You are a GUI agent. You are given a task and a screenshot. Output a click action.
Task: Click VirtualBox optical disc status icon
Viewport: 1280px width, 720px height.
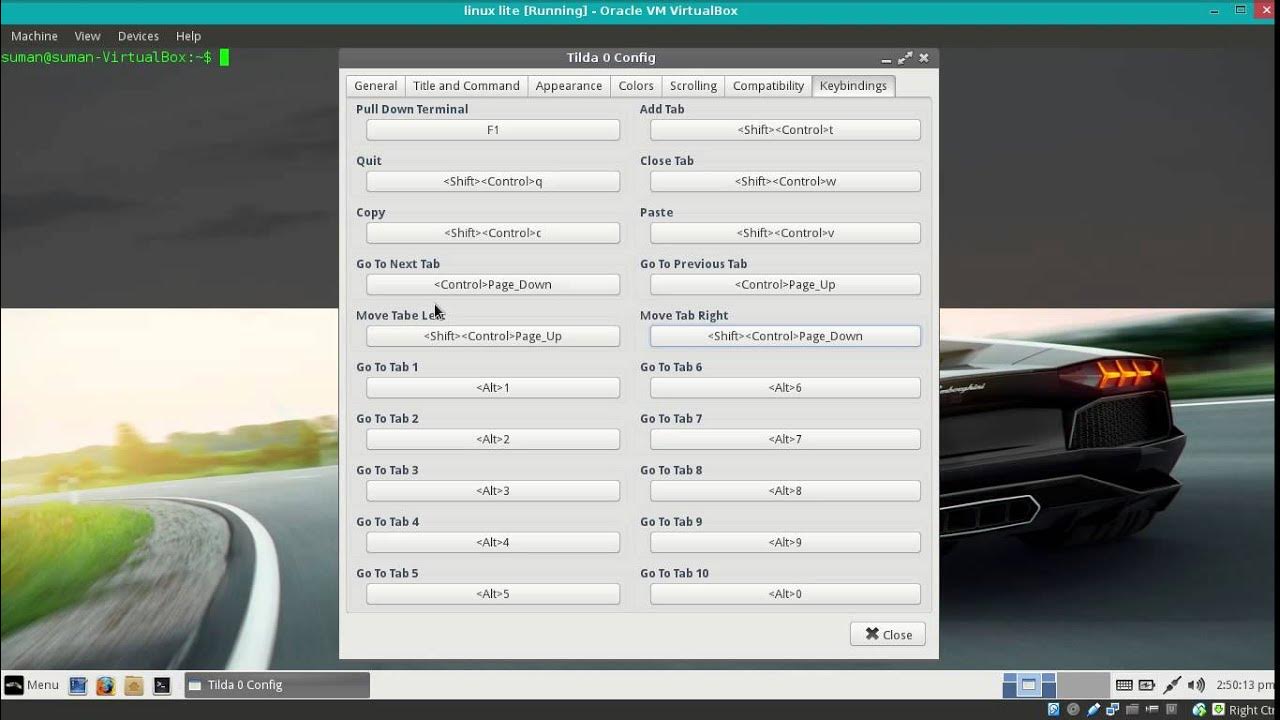point(1073,710)
